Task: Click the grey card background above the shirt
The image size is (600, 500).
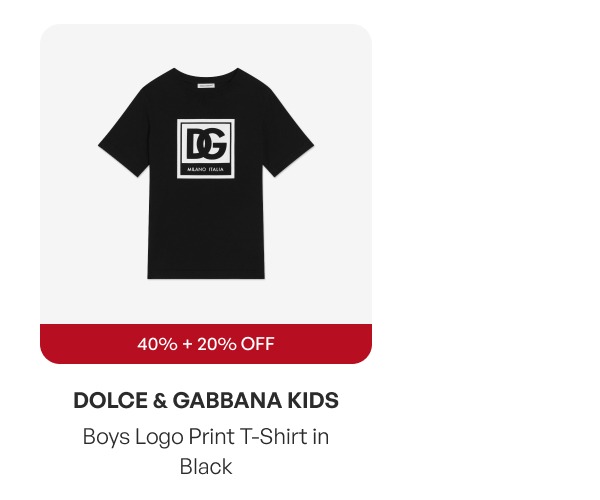Action: [x=206, y=44]
